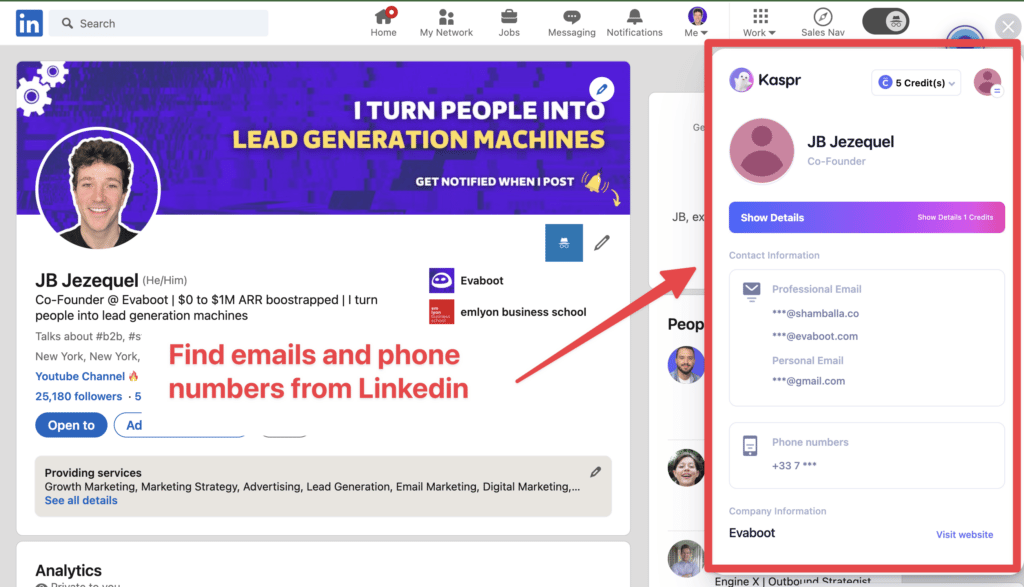Click the LinkedIn logo
The image size is (1024, 587).
point(29,24)
